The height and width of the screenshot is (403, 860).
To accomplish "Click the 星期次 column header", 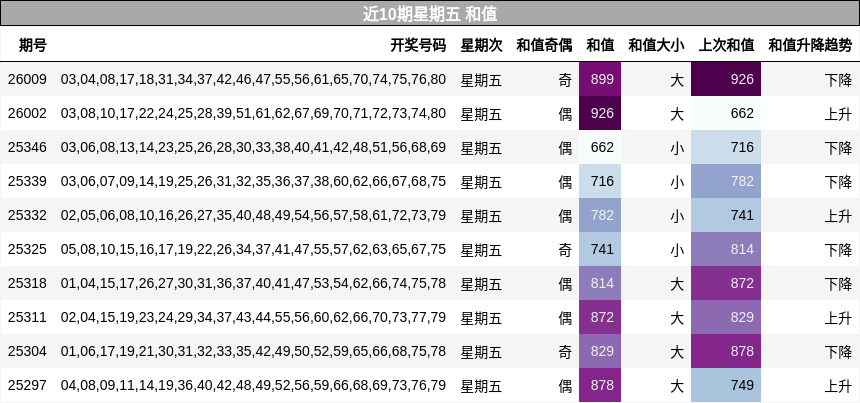I will point(481,45).
